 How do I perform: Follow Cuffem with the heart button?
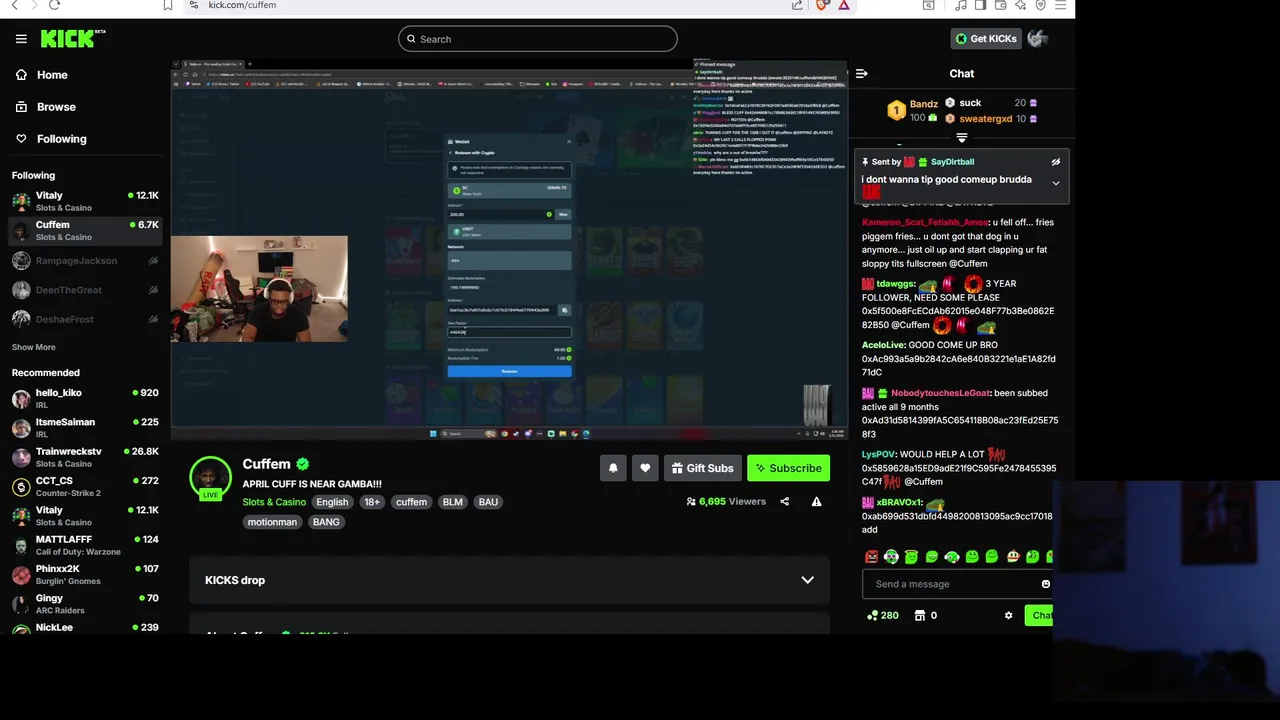[x=645, y=468]
